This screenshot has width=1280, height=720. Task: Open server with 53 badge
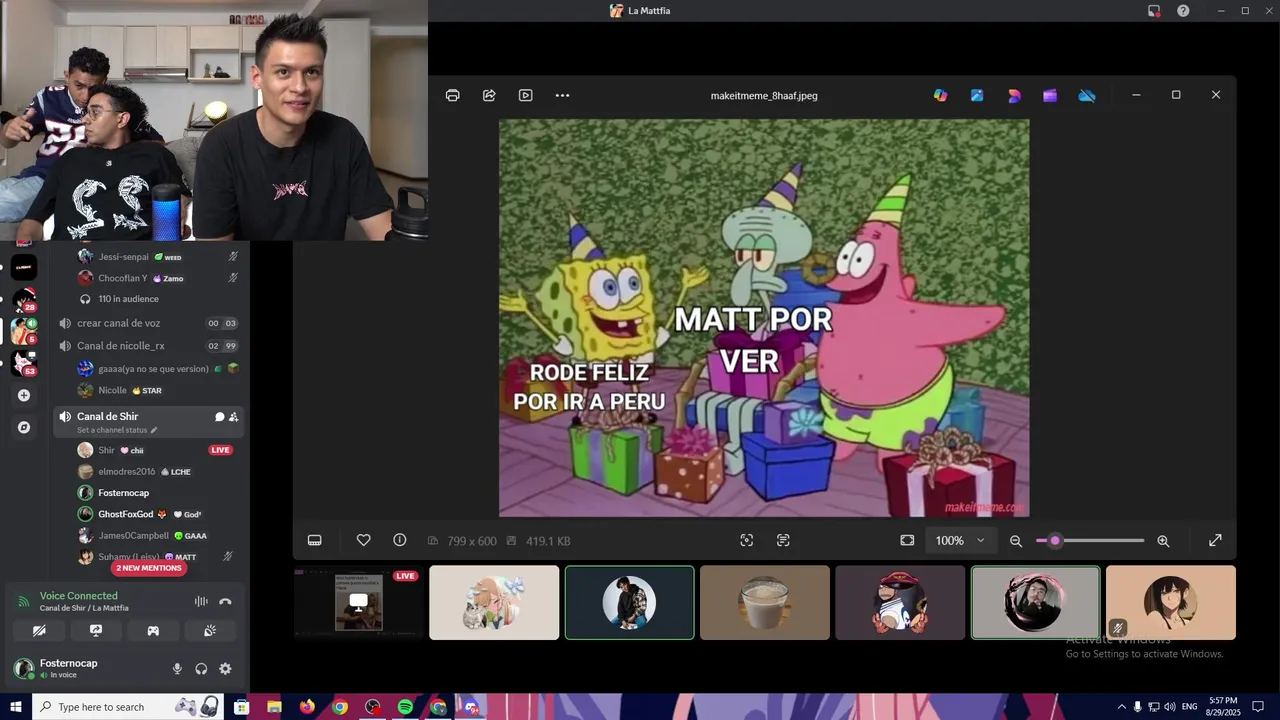pyautogui.click(x=23, y=363)
